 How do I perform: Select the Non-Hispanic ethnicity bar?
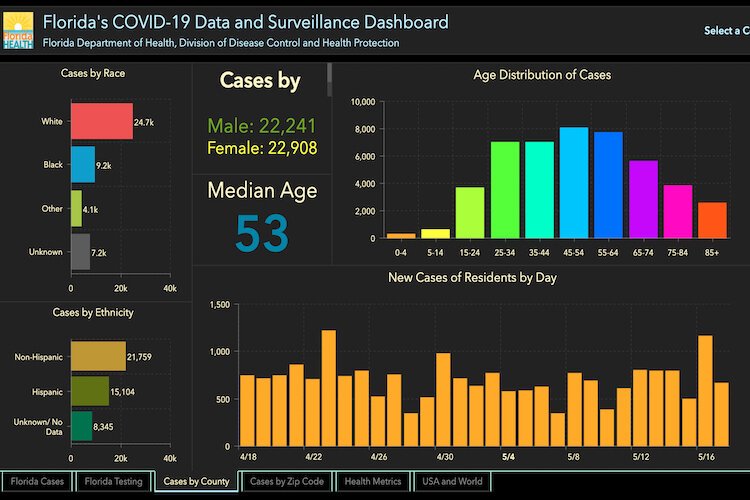point(97,355)
